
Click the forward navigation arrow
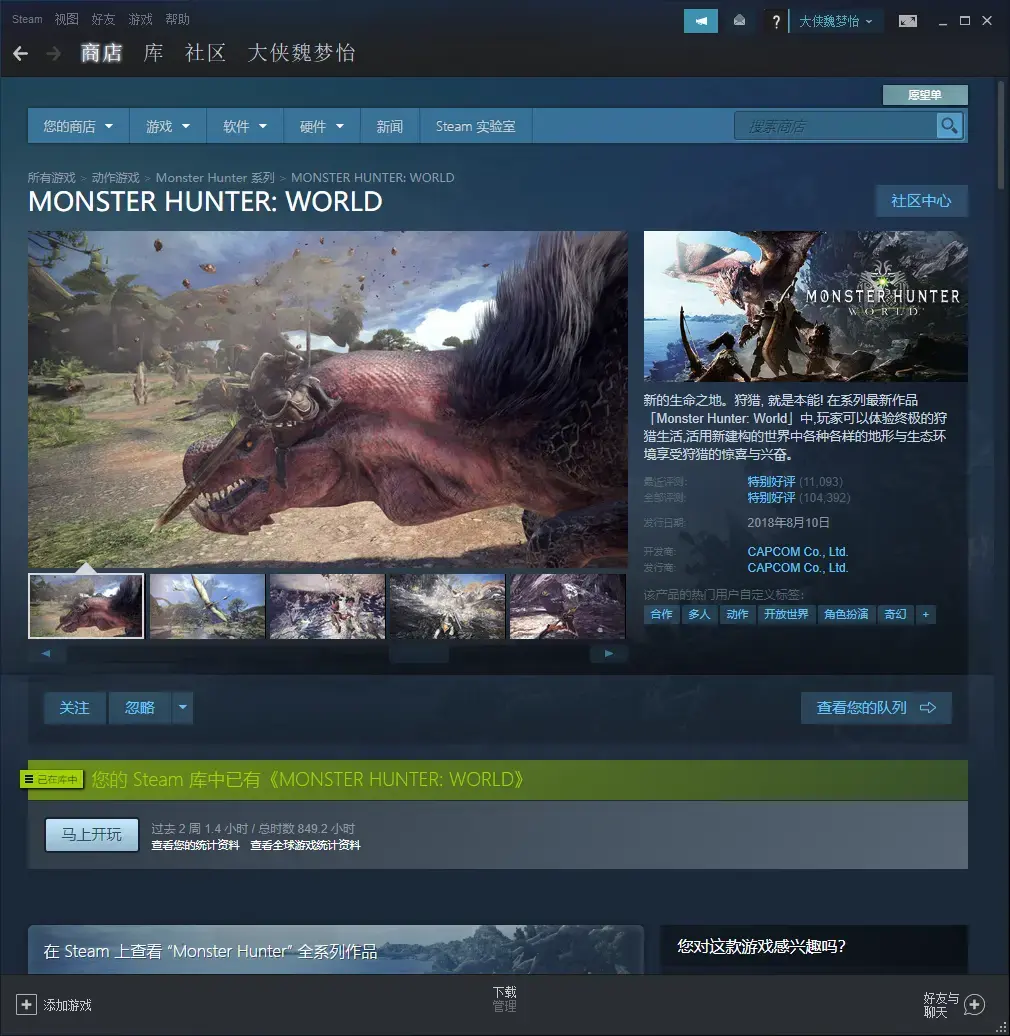tap(54, 54)
